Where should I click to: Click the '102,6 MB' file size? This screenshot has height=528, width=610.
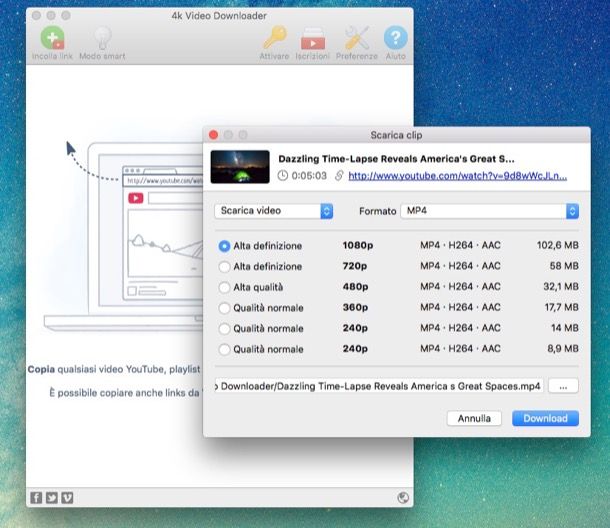pos(557,245)
